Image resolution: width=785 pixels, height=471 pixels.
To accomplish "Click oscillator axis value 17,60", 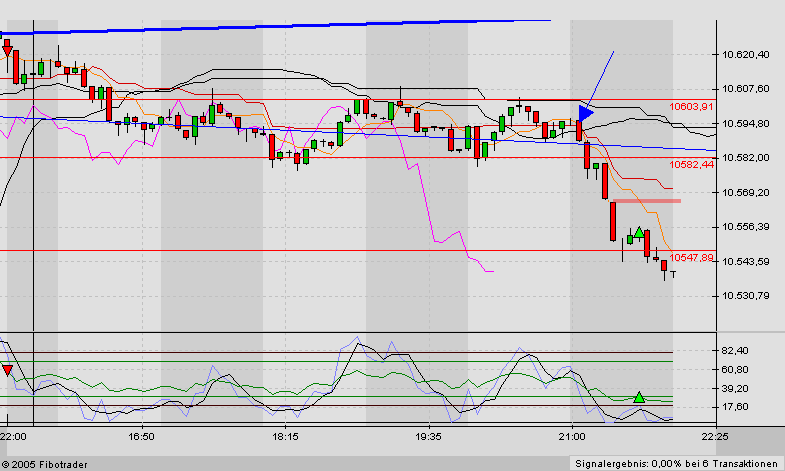I will (x=735, y=407).
